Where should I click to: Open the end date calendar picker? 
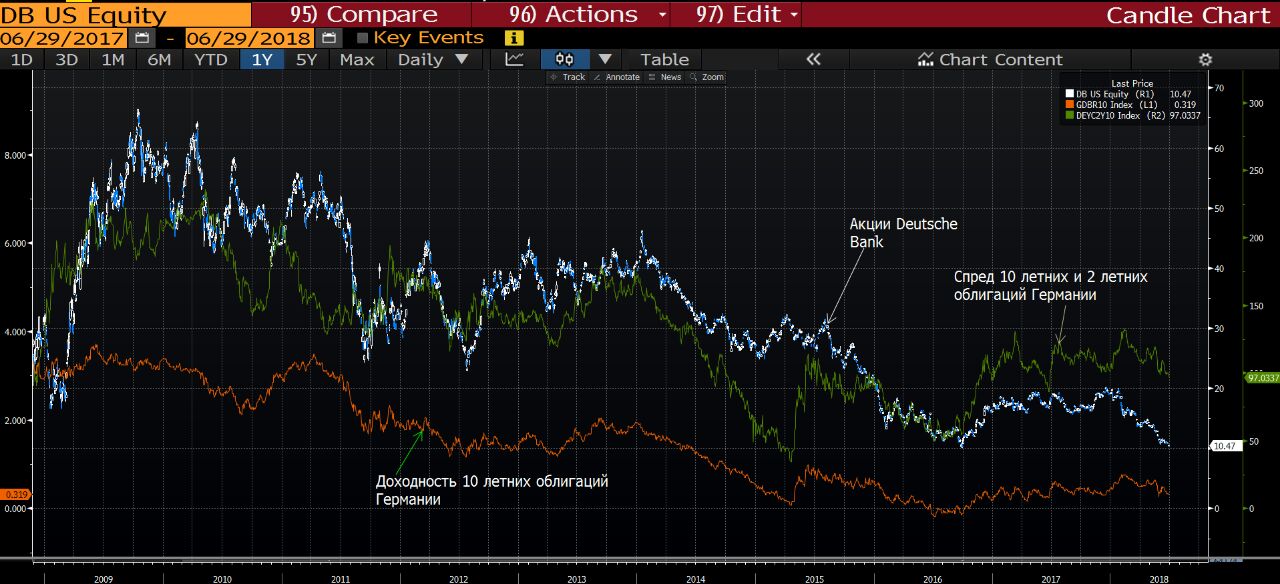[x=328, y=38]
